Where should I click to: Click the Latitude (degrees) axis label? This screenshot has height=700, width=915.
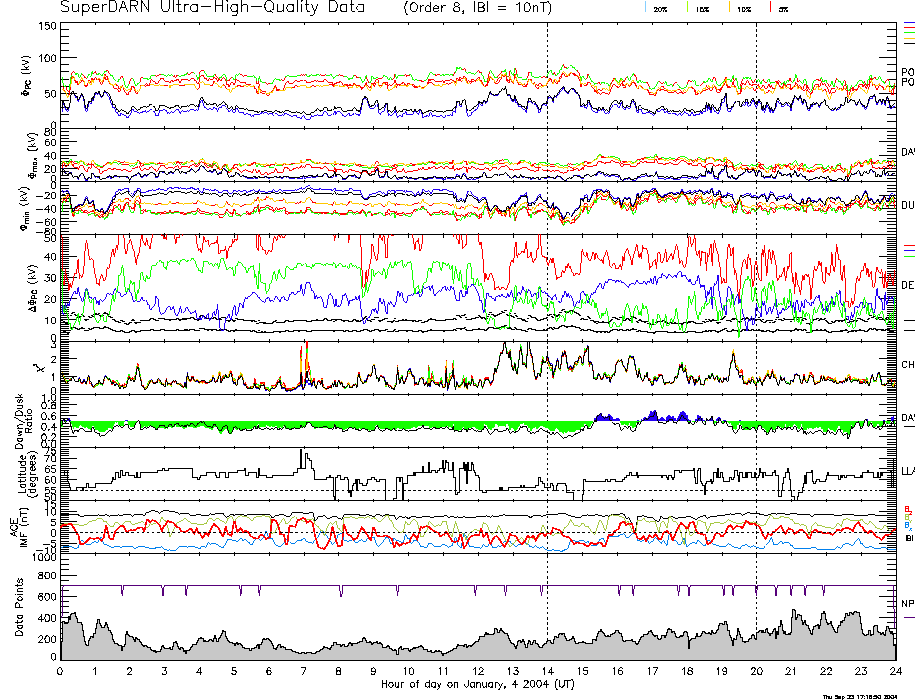[x=27, y=474]
